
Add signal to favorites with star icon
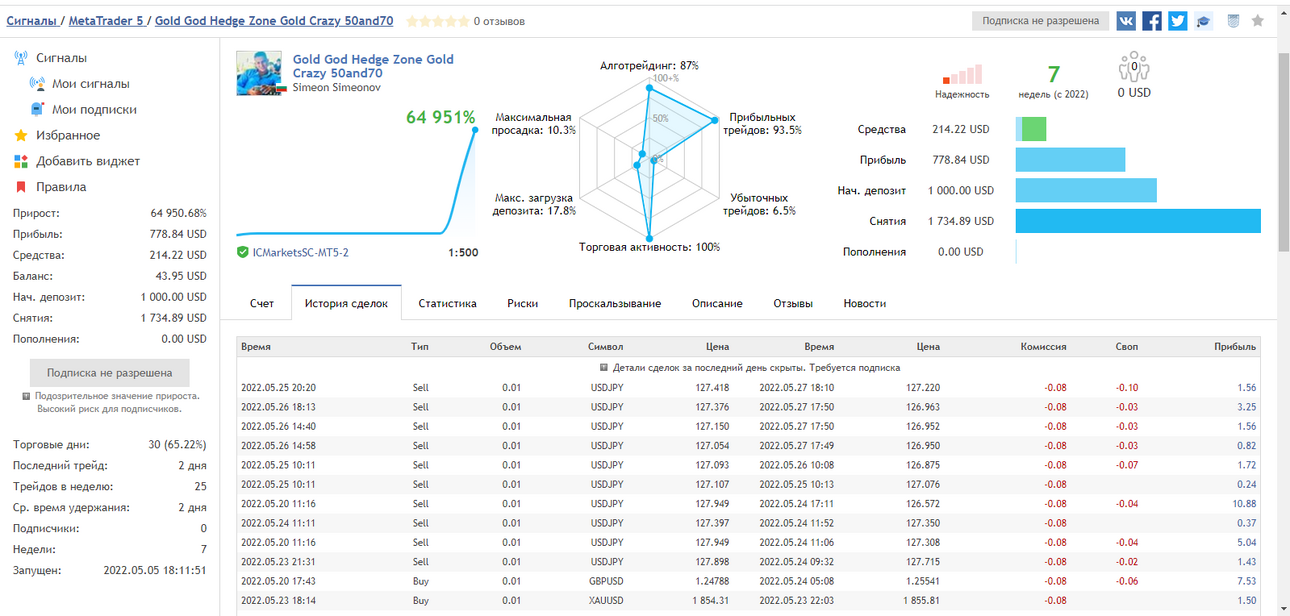[1258, 20]
